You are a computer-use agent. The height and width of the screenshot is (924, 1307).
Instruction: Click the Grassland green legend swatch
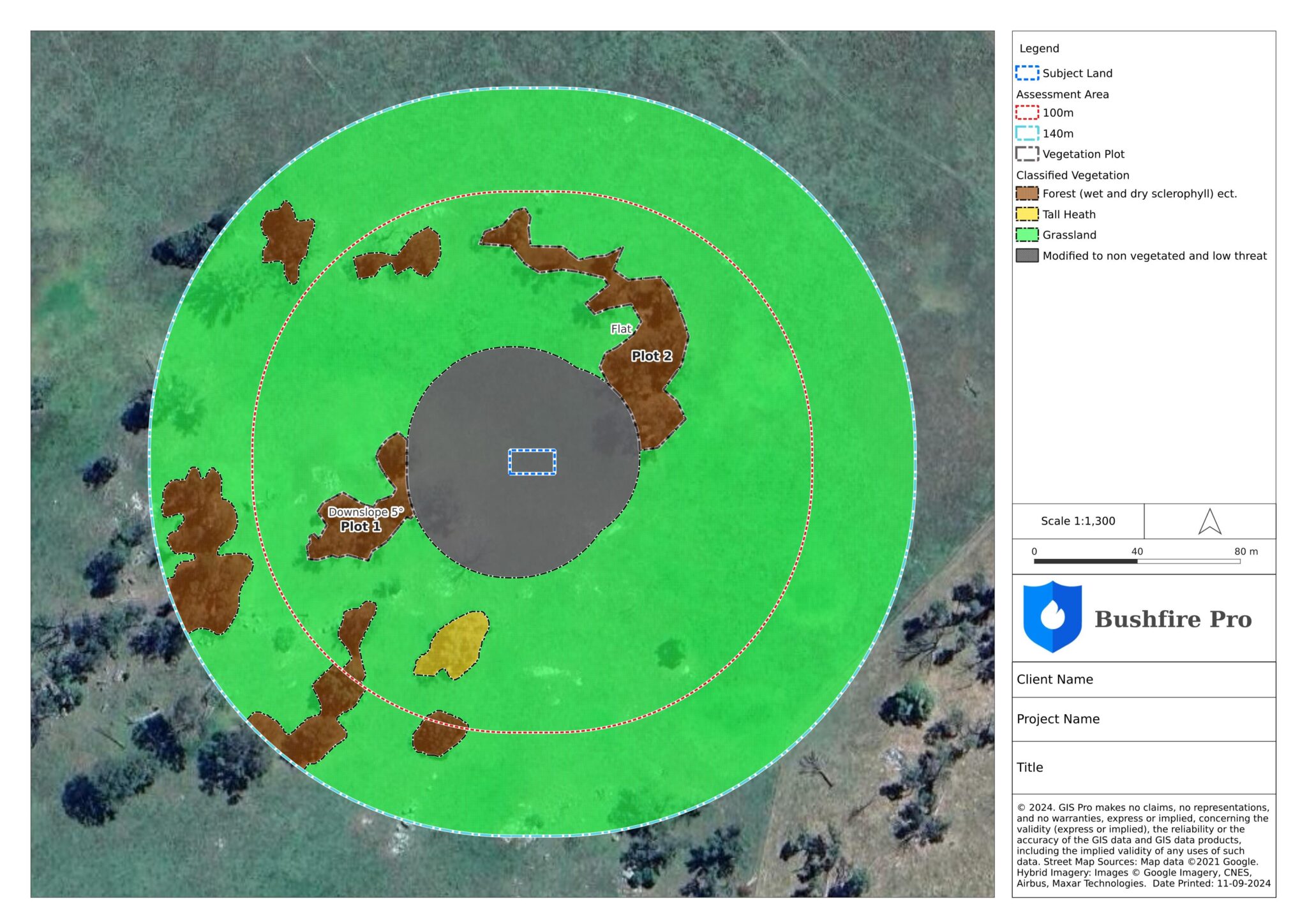coord(1027,235)
